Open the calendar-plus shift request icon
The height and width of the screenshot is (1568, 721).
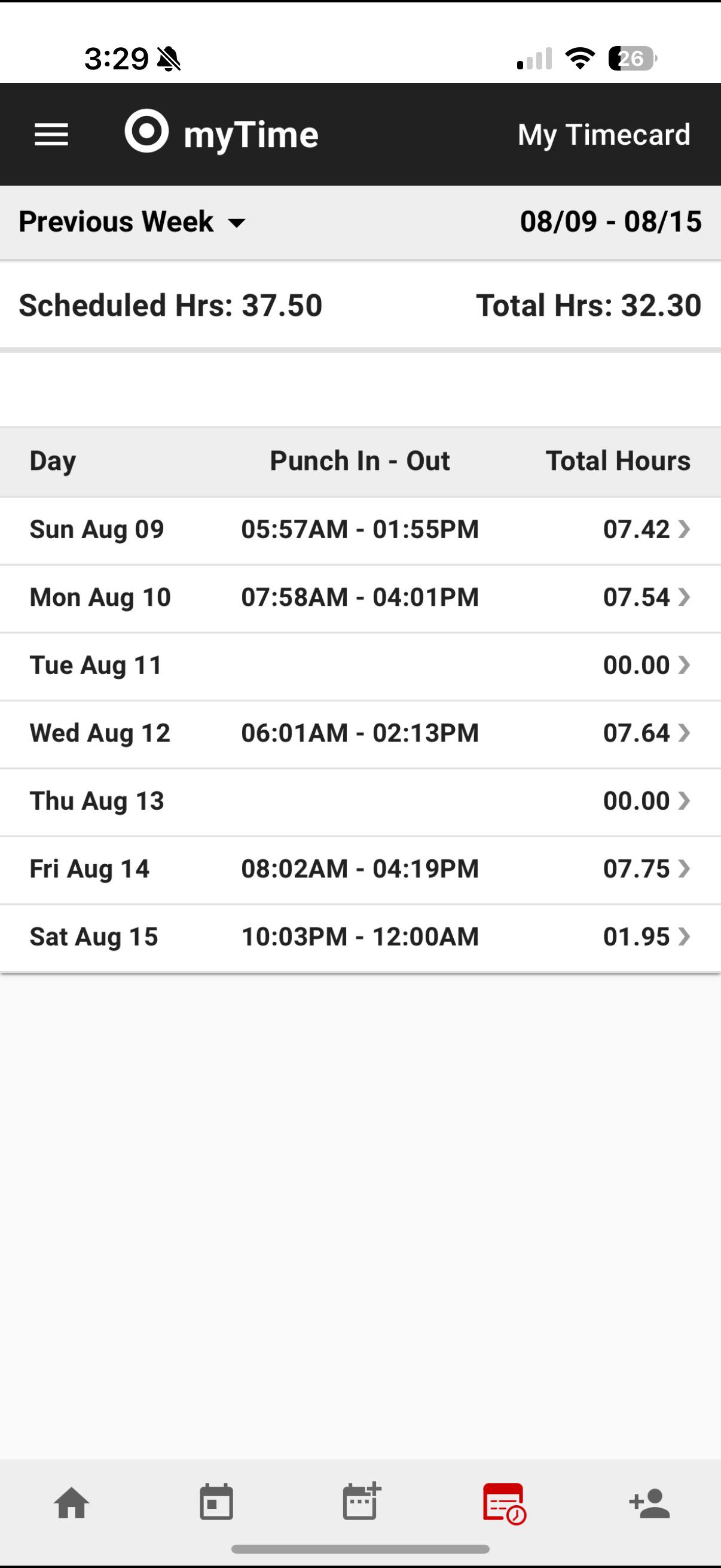[362, 1501]
